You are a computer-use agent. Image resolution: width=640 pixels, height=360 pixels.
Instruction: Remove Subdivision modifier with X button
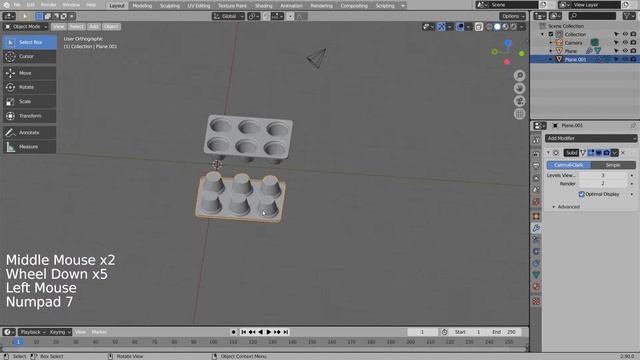(623, 153)
